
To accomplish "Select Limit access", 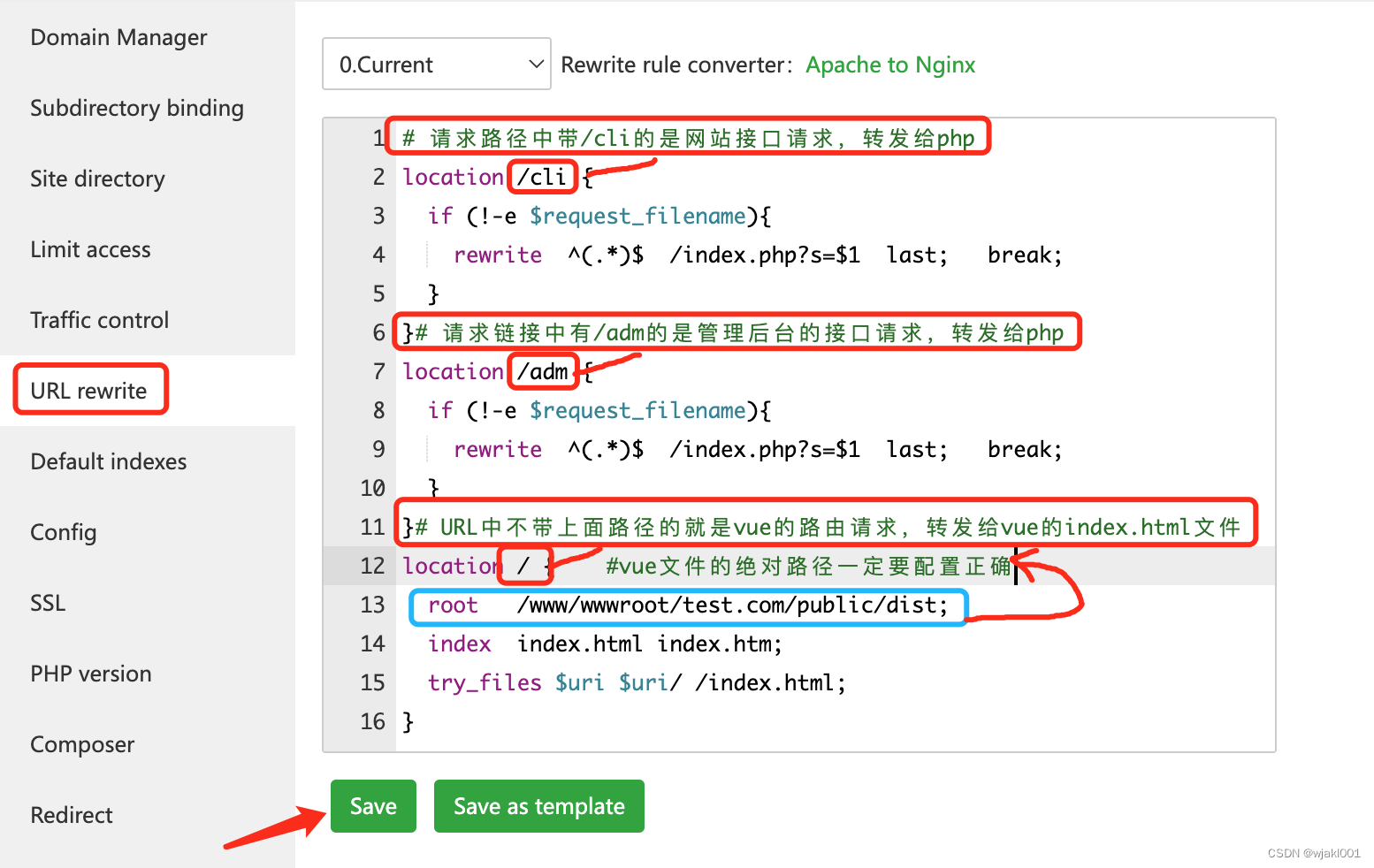I will (90, 249).
